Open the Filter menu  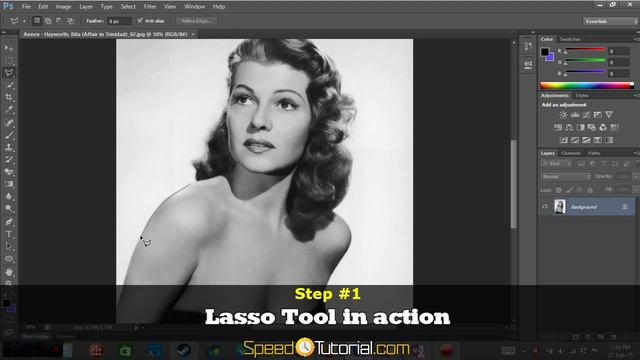click(150, 7)
